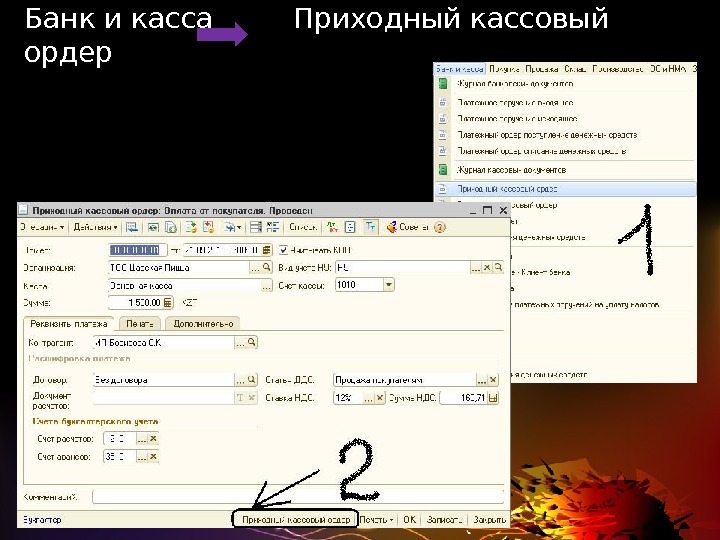Choose Платежное поручение входящее menu entry
The height and width of the screenshot is (540, 720).
[515, 102]
